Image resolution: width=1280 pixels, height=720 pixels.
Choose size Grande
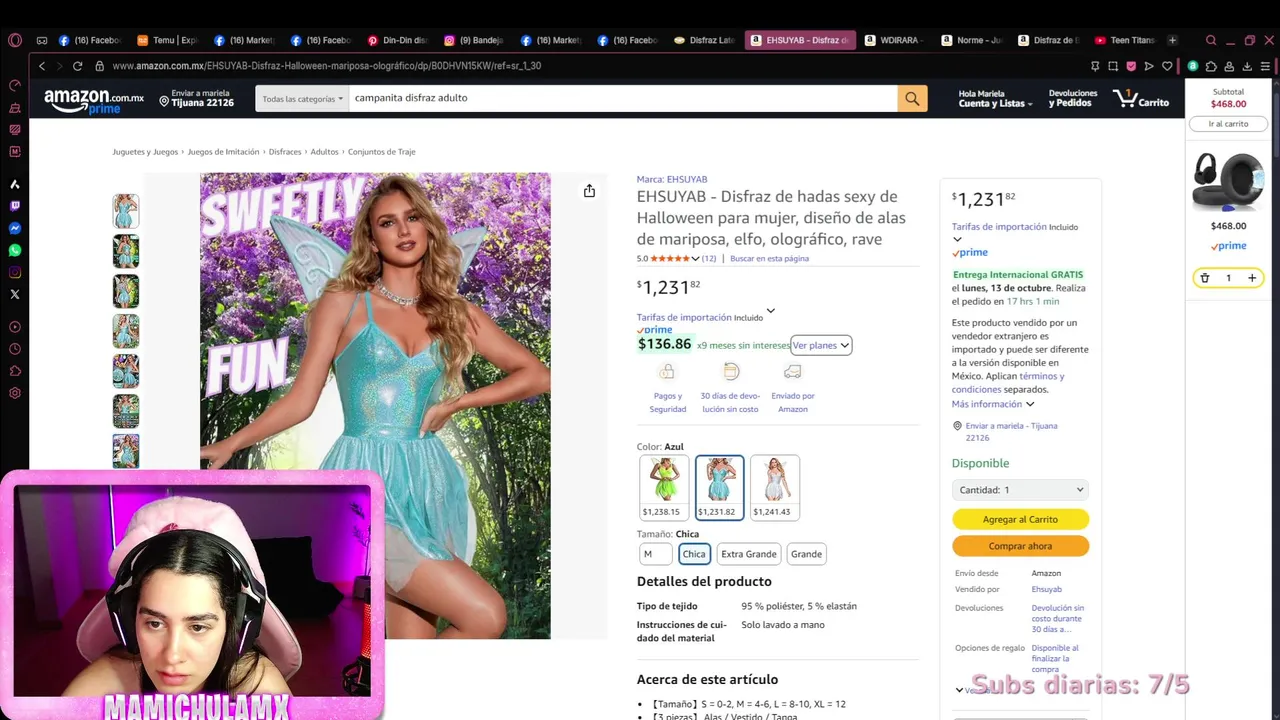[806, 554]
